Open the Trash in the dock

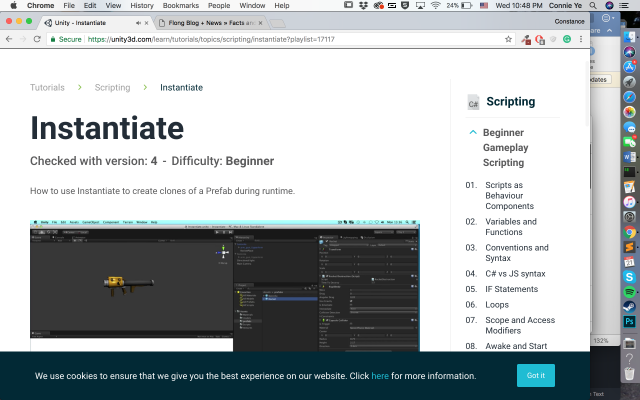(x=629, y=373)
